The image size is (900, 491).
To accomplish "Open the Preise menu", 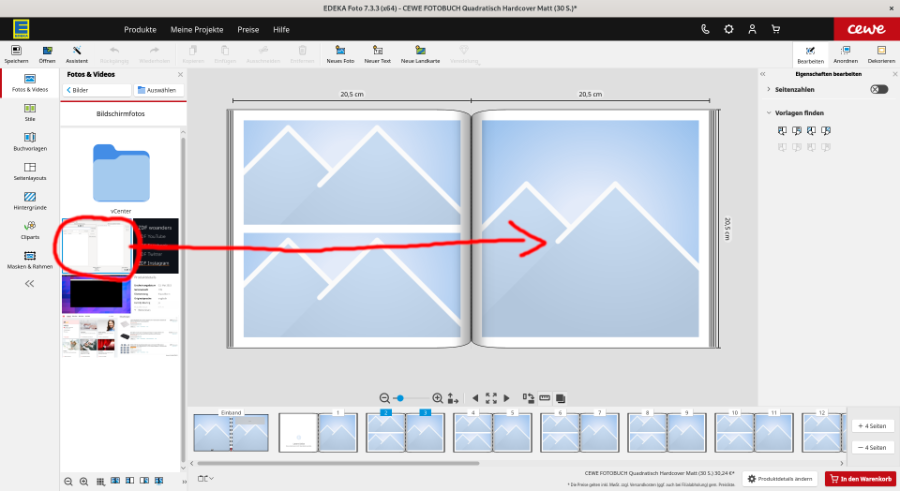I will [248, 29].
